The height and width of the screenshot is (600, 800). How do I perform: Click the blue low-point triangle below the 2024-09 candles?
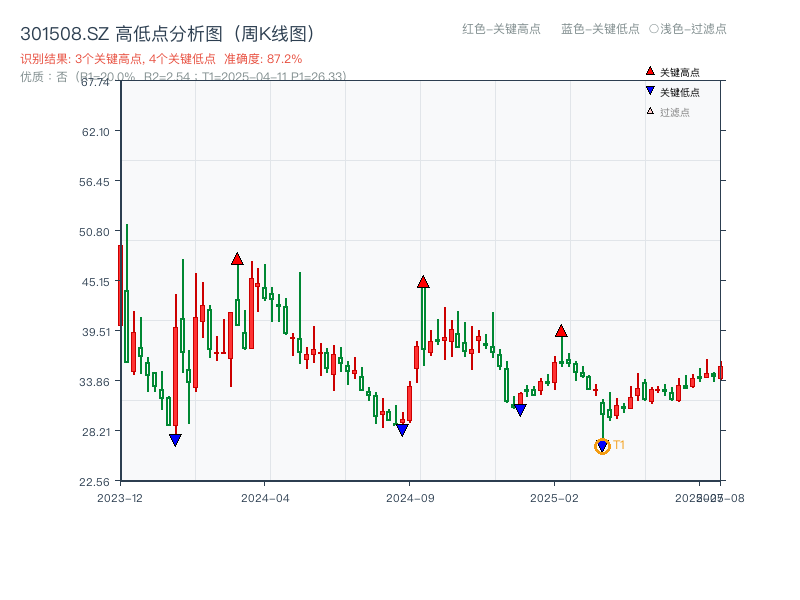(x=402, y=429)
